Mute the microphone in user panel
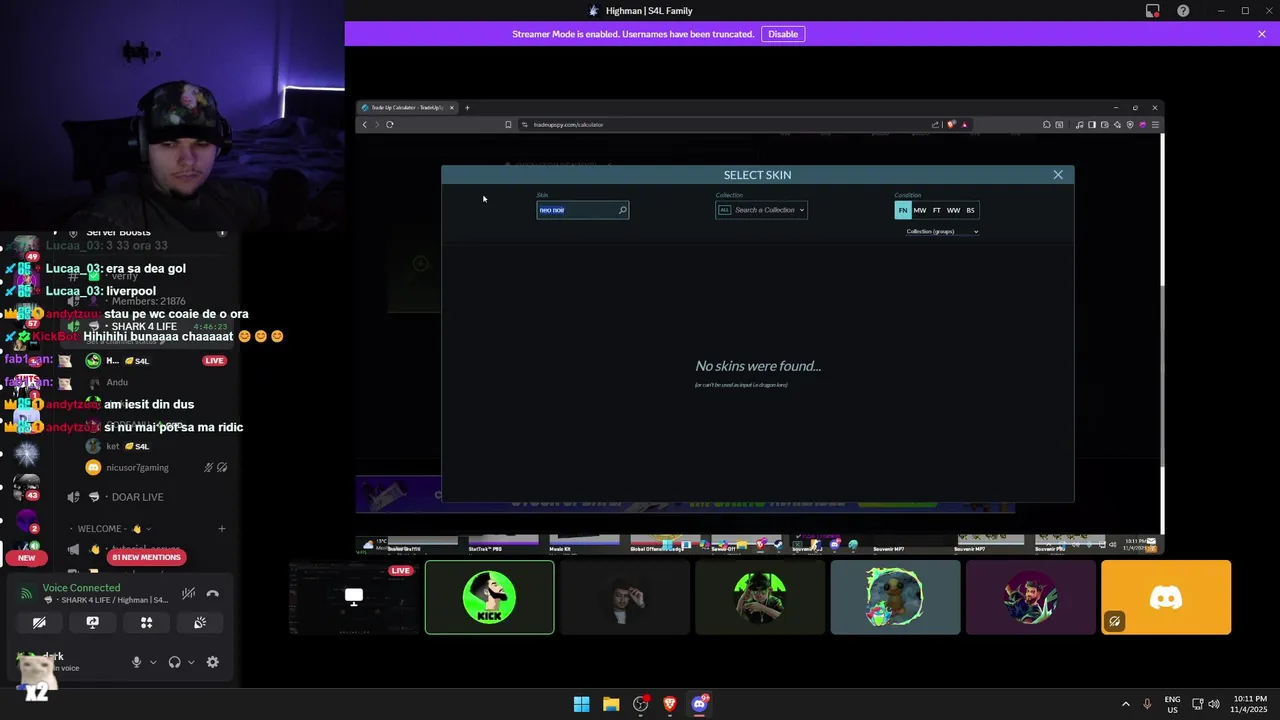Viewport: 1280px width, 720px height. click(137, 662)
